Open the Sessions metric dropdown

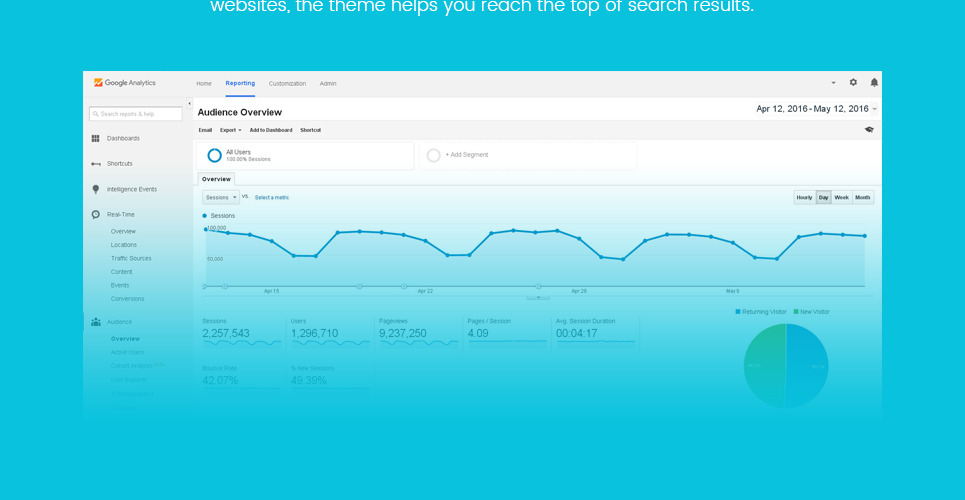(x=220, y=197)
